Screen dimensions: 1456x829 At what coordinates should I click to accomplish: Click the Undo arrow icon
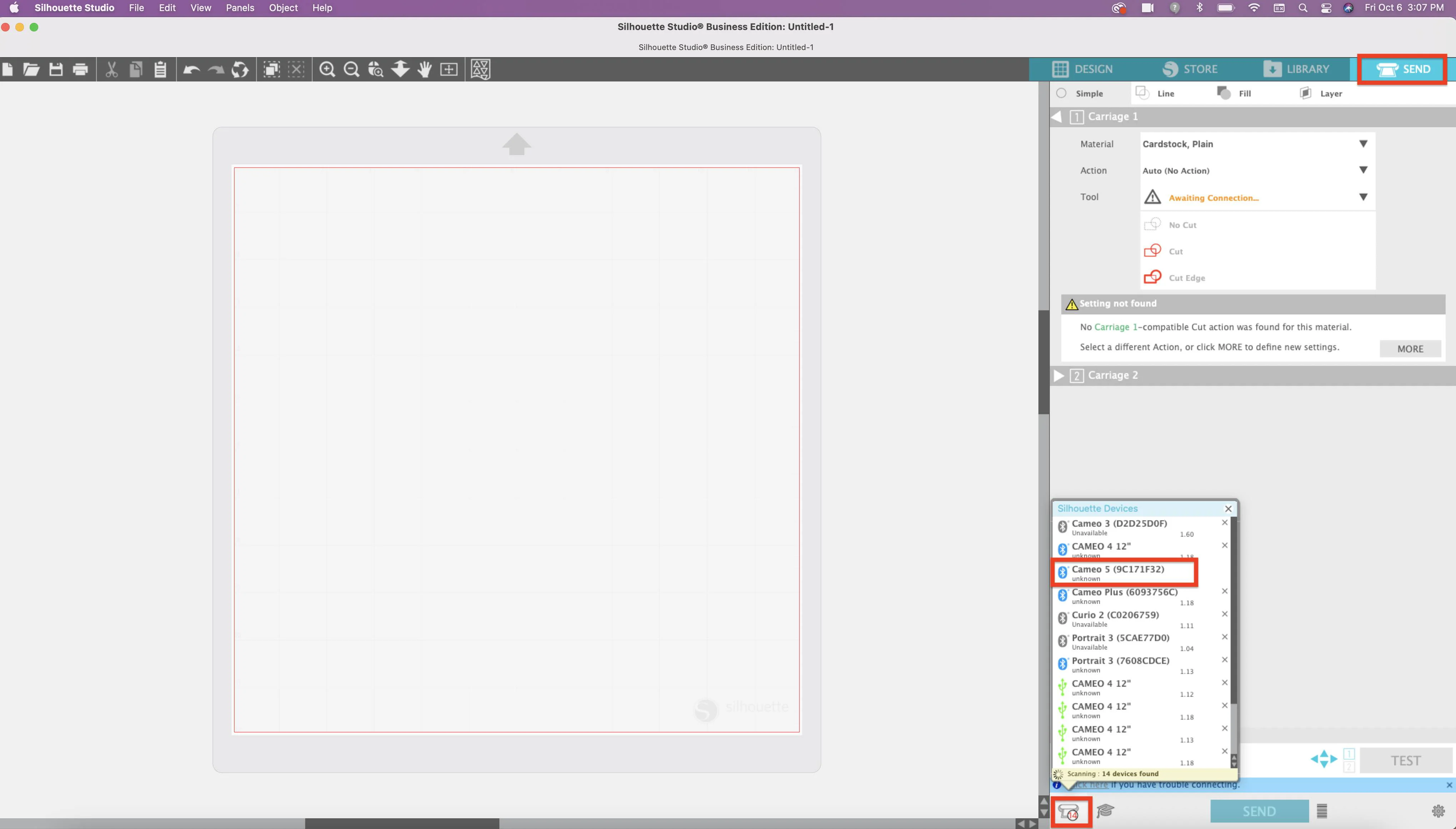pyautogui.click(x=191, y=69)
